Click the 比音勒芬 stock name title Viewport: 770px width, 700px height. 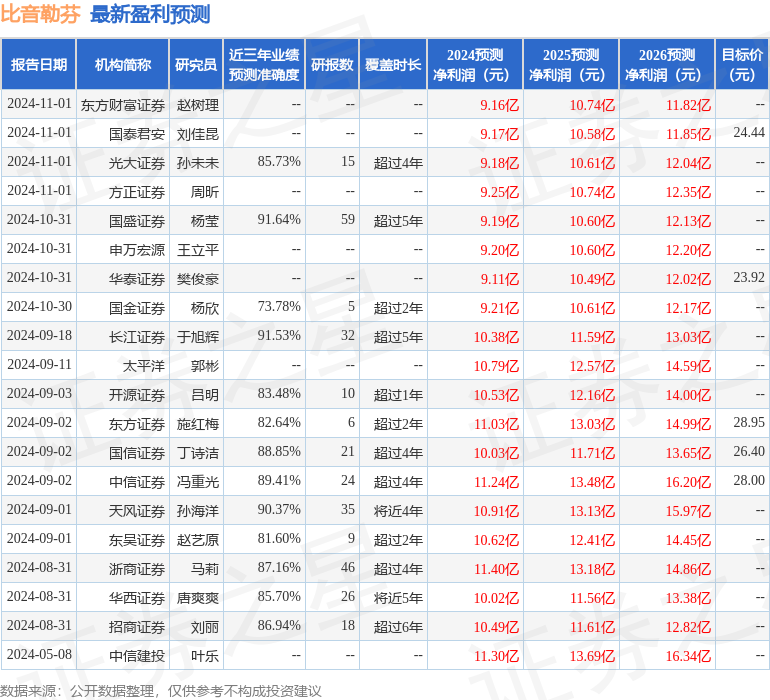pyautogui.click(x=41, y=14)
